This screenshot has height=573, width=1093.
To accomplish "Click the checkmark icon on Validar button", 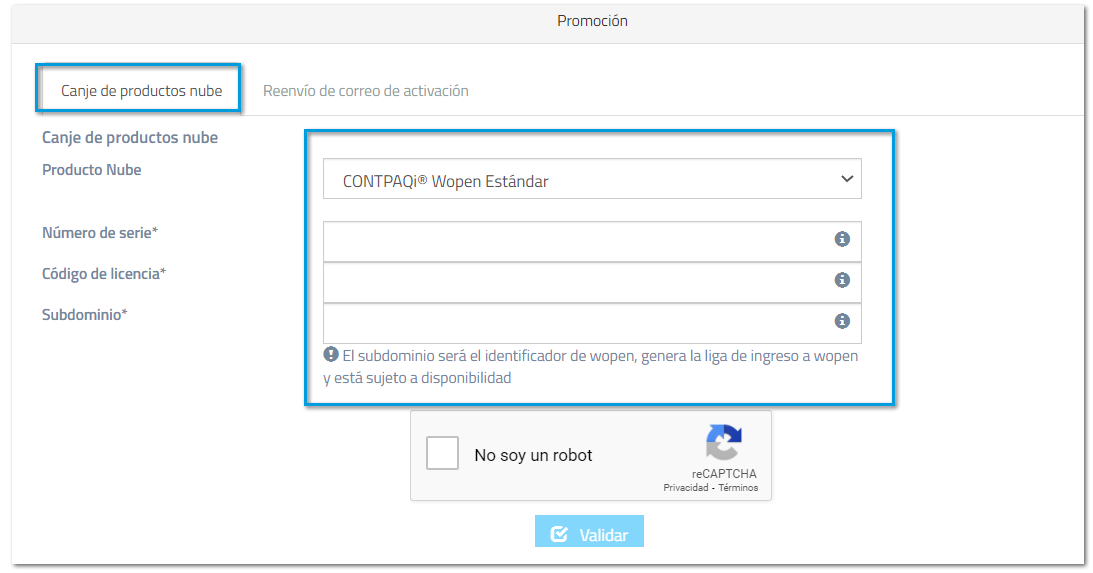I will click(x=559, y=534).
